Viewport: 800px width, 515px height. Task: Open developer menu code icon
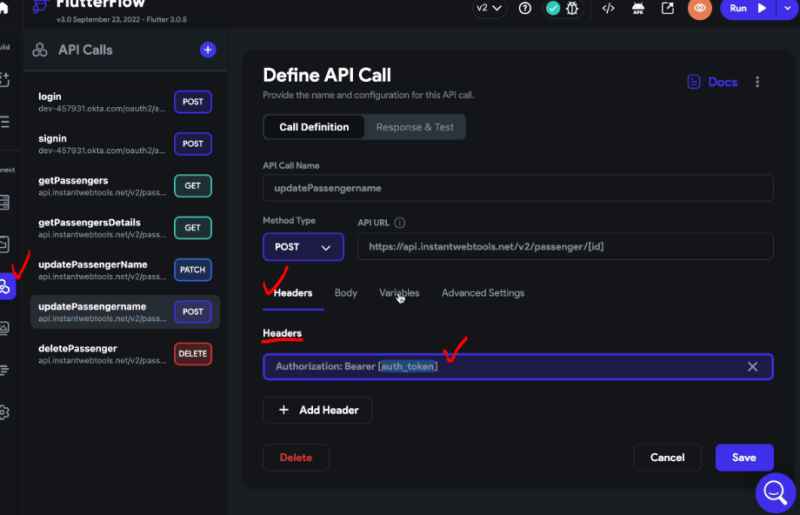point(608,8)
